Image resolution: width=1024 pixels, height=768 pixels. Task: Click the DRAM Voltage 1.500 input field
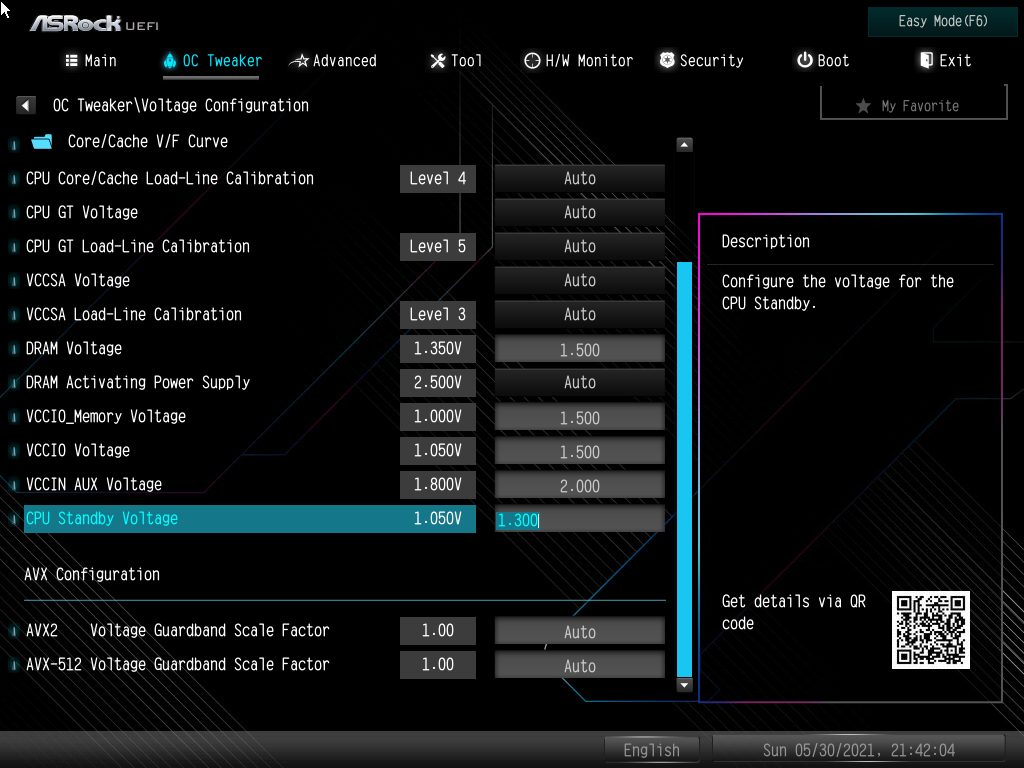(x=580, y=349)
